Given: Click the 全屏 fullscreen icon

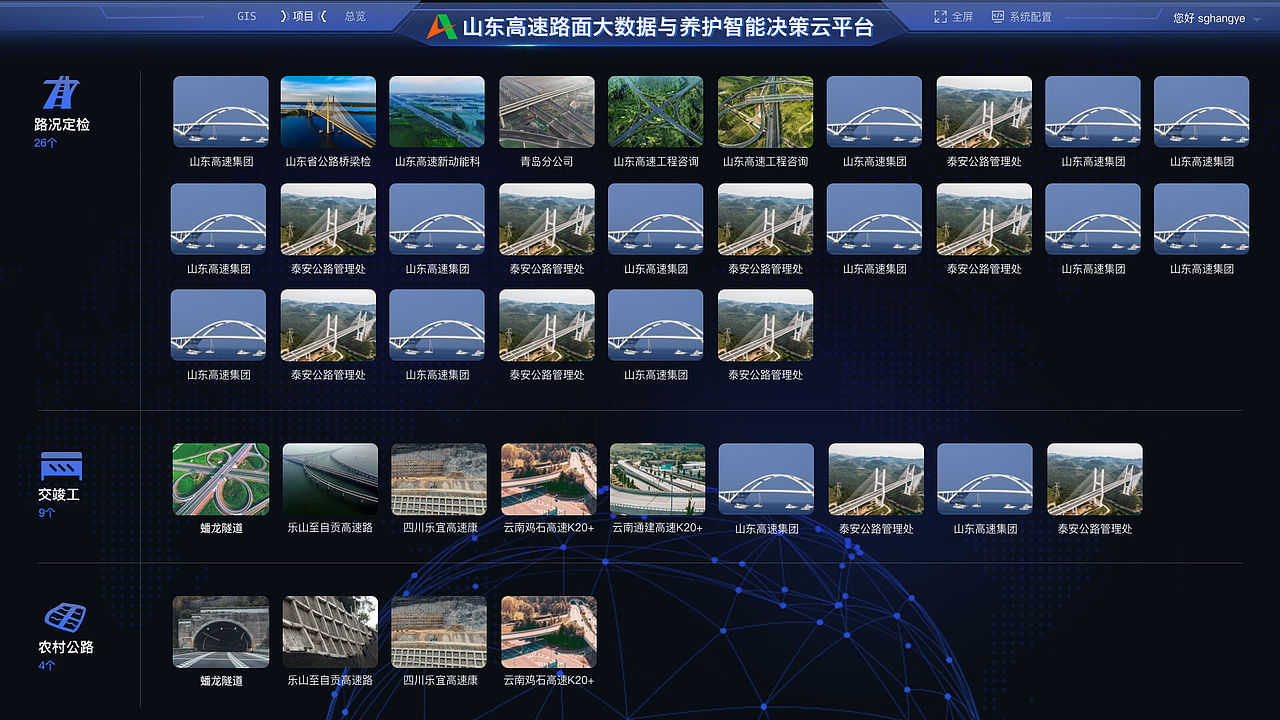Looking at the screenshot, I should click(940, 17).
